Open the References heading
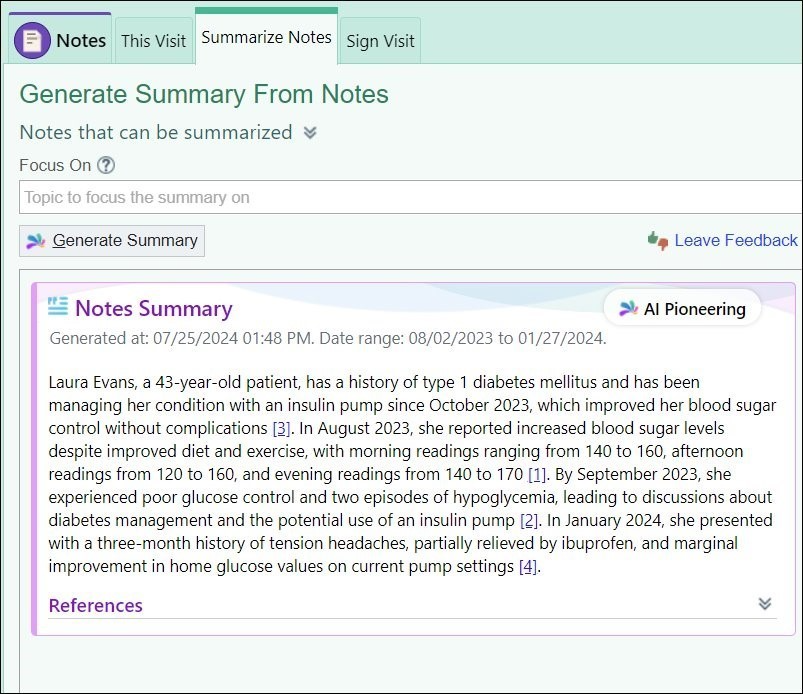Screen dimensions: 803x694 95,605
